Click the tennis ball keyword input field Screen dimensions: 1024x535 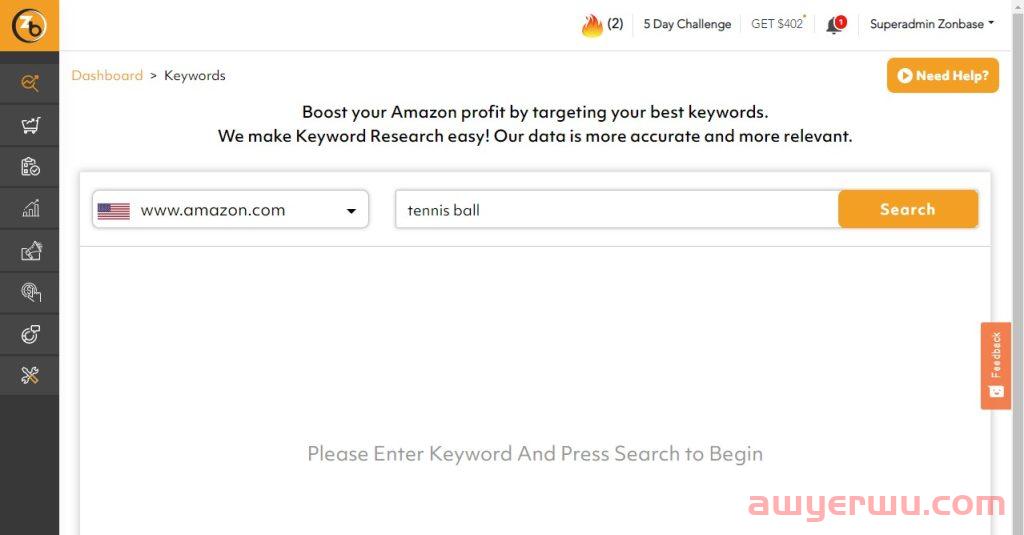(x=617, y=210)
